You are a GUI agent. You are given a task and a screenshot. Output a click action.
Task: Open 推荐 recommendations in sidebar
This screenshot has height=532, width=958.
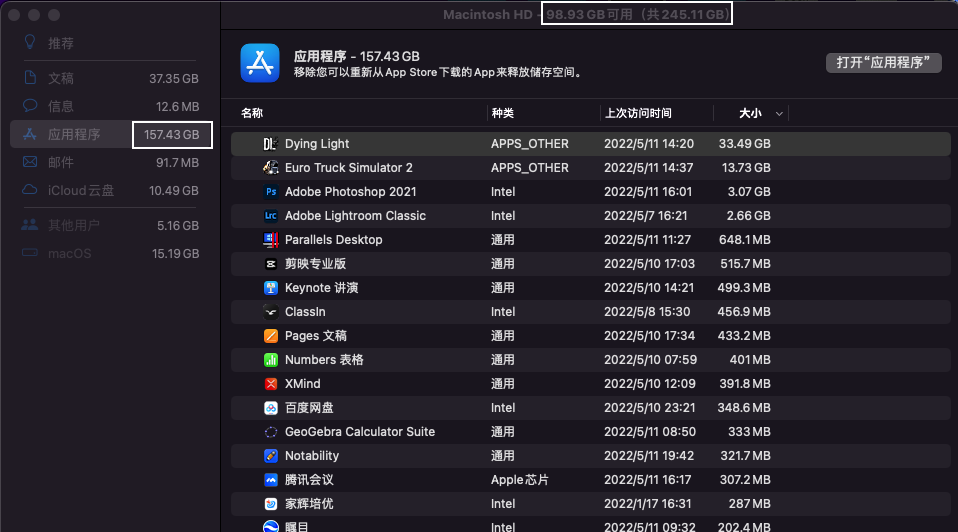tap(61, 44)
